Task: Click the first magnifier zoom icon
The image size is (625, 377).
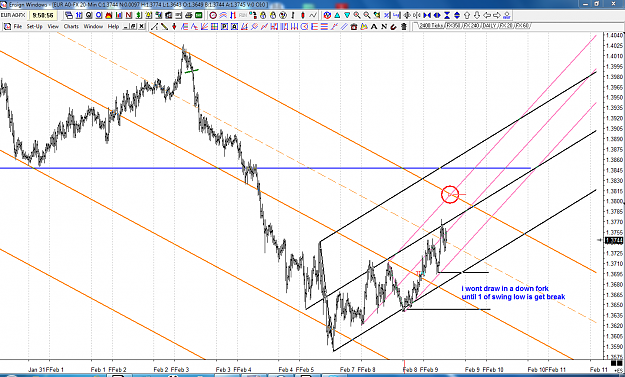Action: 357,15
